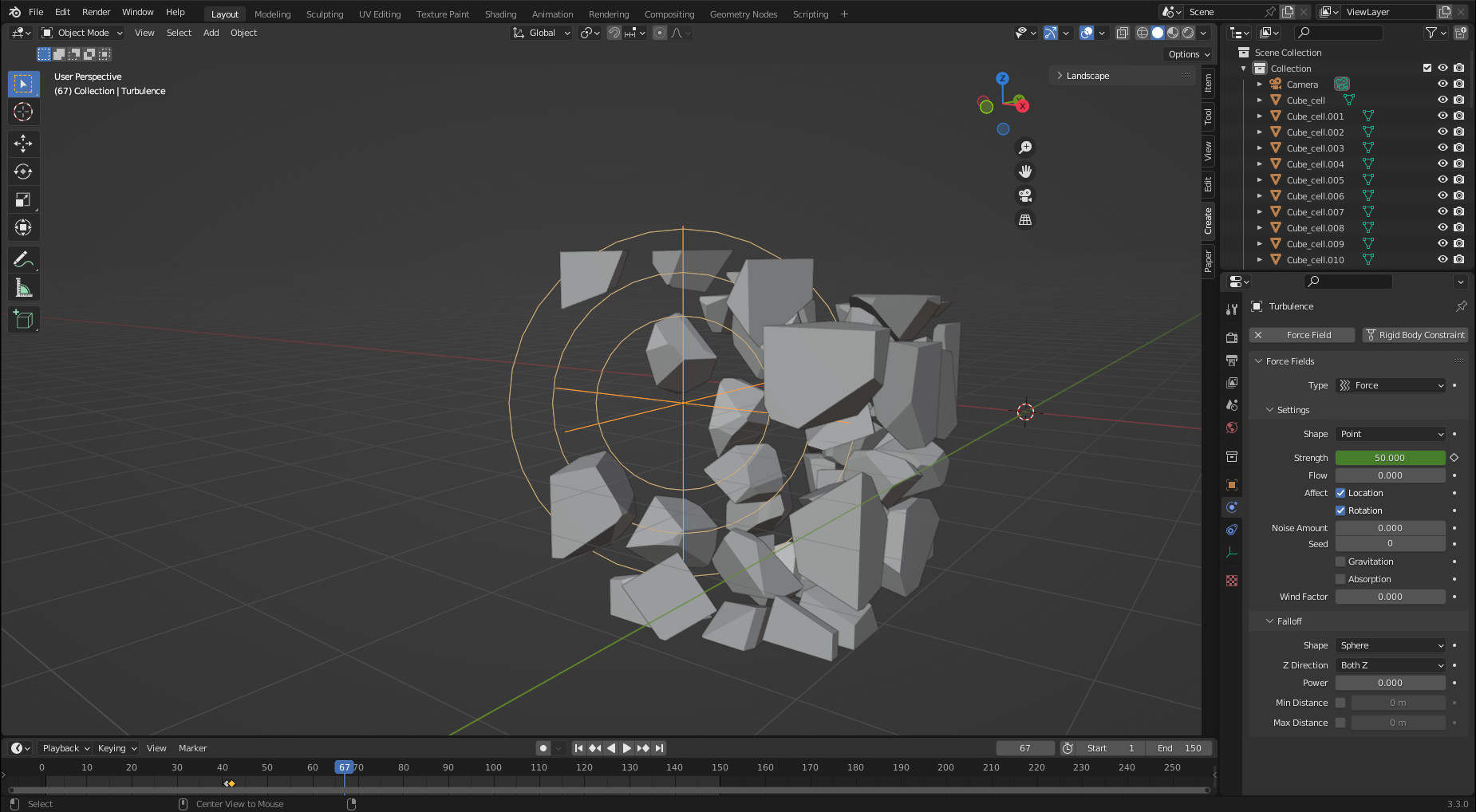
Task: Choose the Measure tool
Action: [x=23, y=288]
